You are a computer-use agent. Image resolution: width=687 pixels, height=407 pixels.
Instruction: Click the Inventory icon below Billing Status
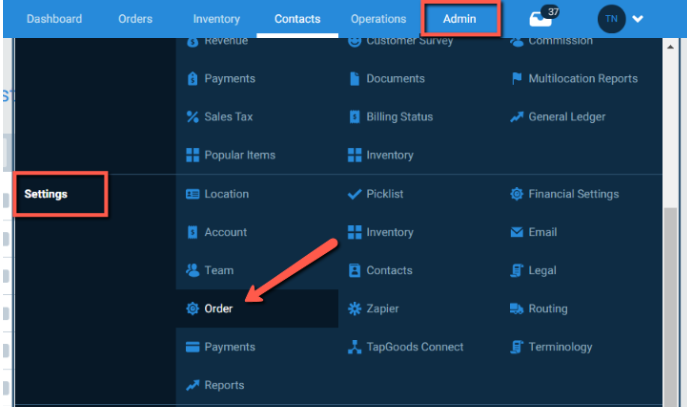(354, 155)
